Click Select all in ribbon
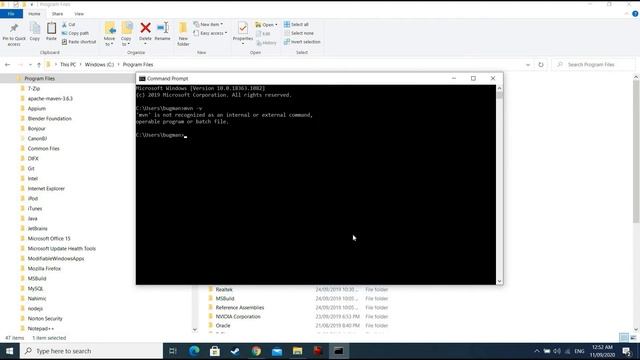This screenshot has height=360, width=640. [x=296, y=24]
